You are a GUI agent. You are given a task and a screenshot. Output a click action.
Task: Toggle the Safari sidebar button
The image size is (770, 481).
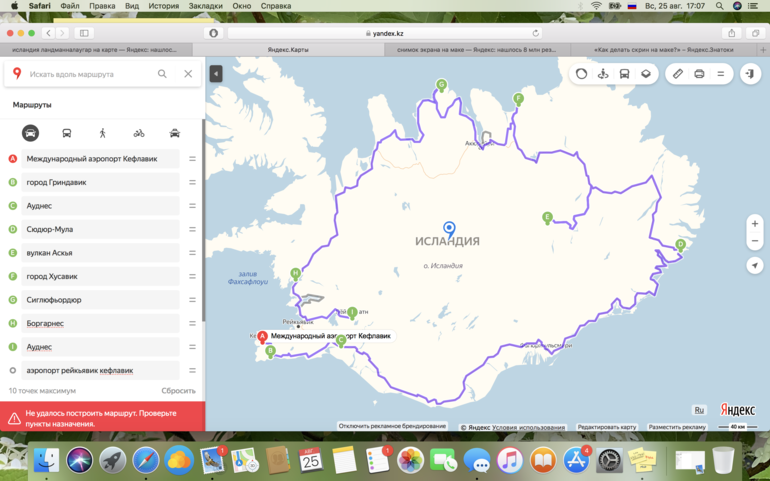(84, 33)
